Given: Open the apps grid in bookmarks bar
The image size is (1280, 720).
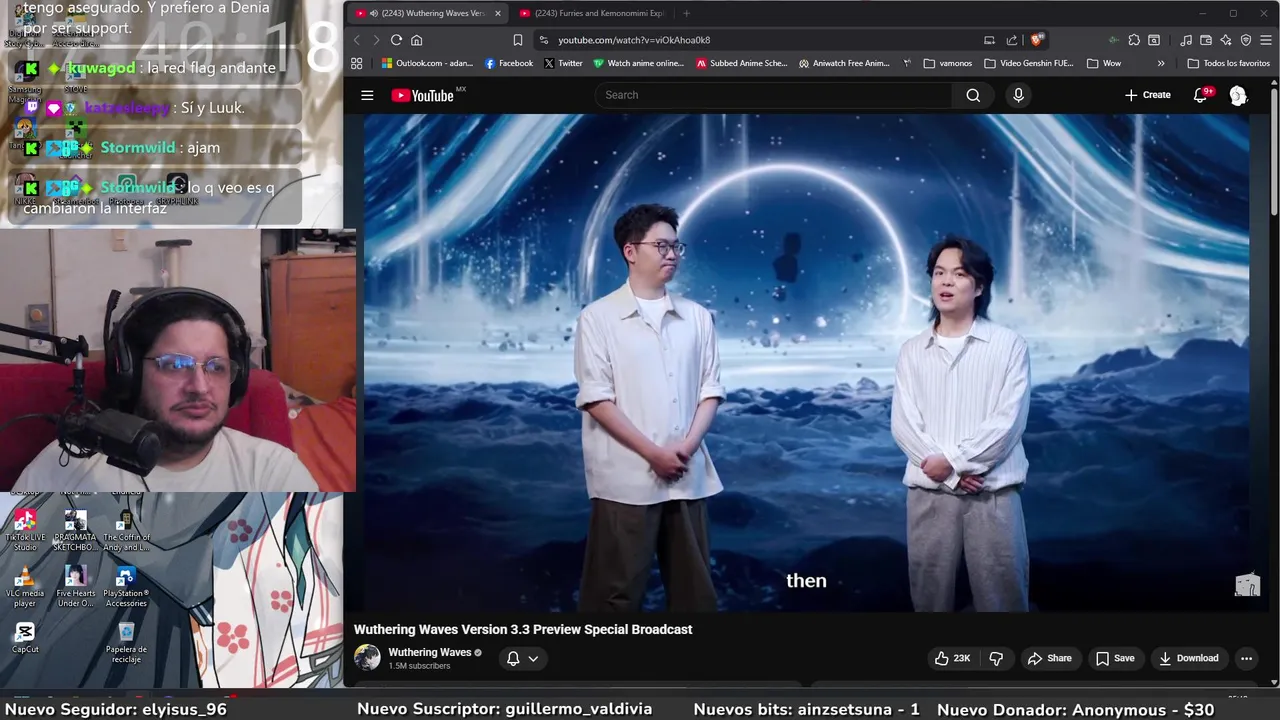Looking at the screenshot, I should [356, 63].
